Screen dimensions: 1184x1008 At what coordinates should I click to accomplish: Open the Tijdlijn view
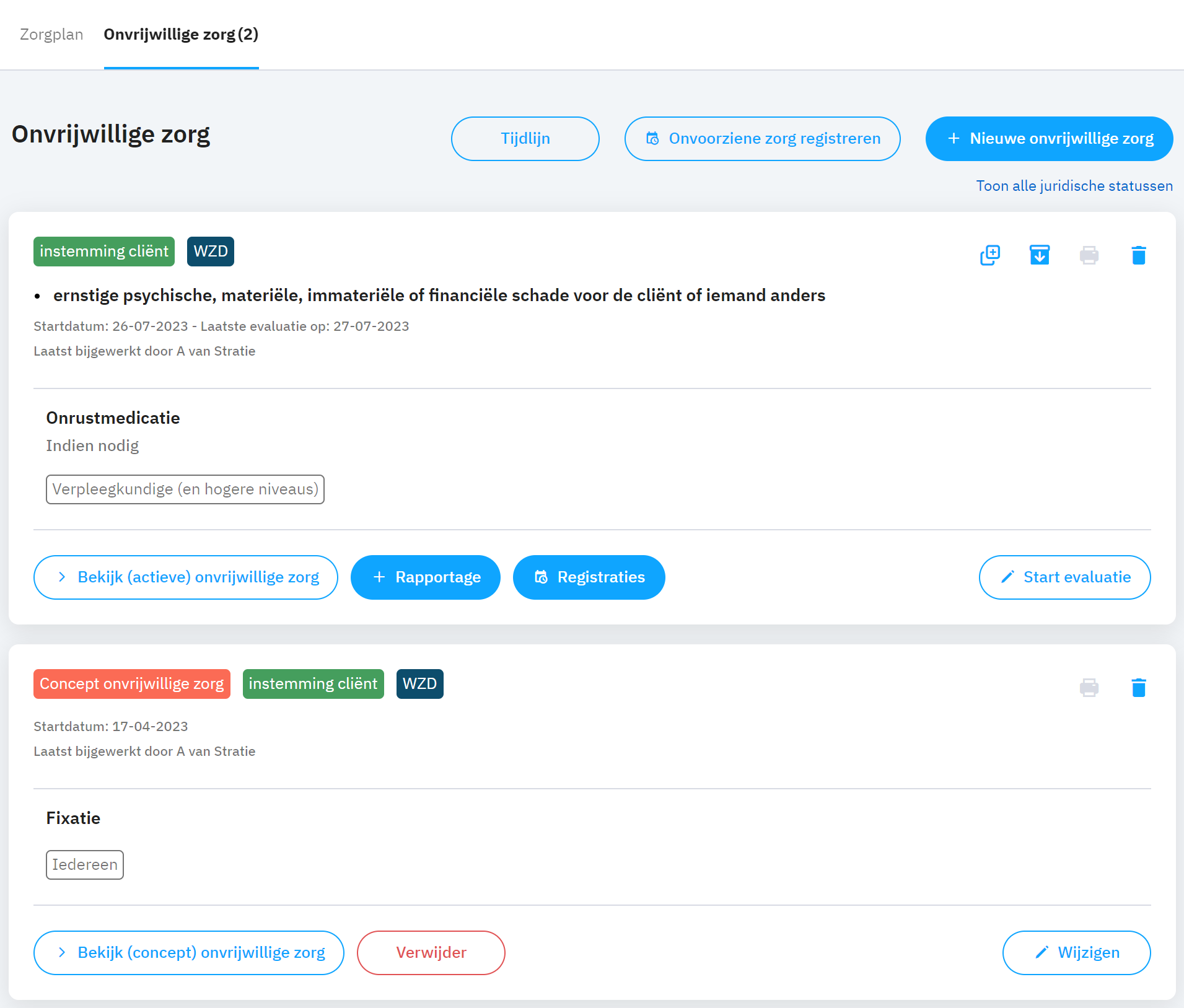[x=525, y=139]
